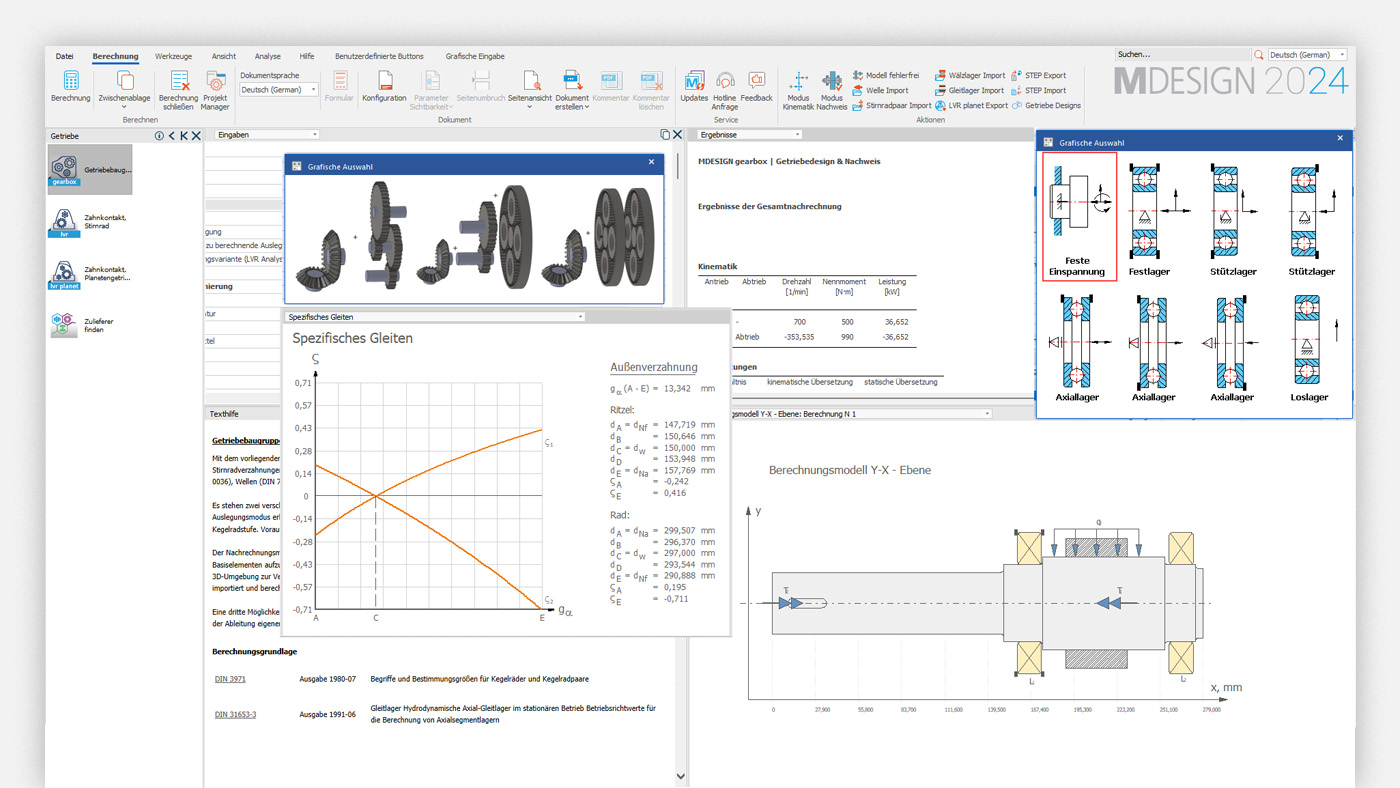Open the Datei menu
Viewport: 1400px width, 788px height.
click(x=65, y=56)
